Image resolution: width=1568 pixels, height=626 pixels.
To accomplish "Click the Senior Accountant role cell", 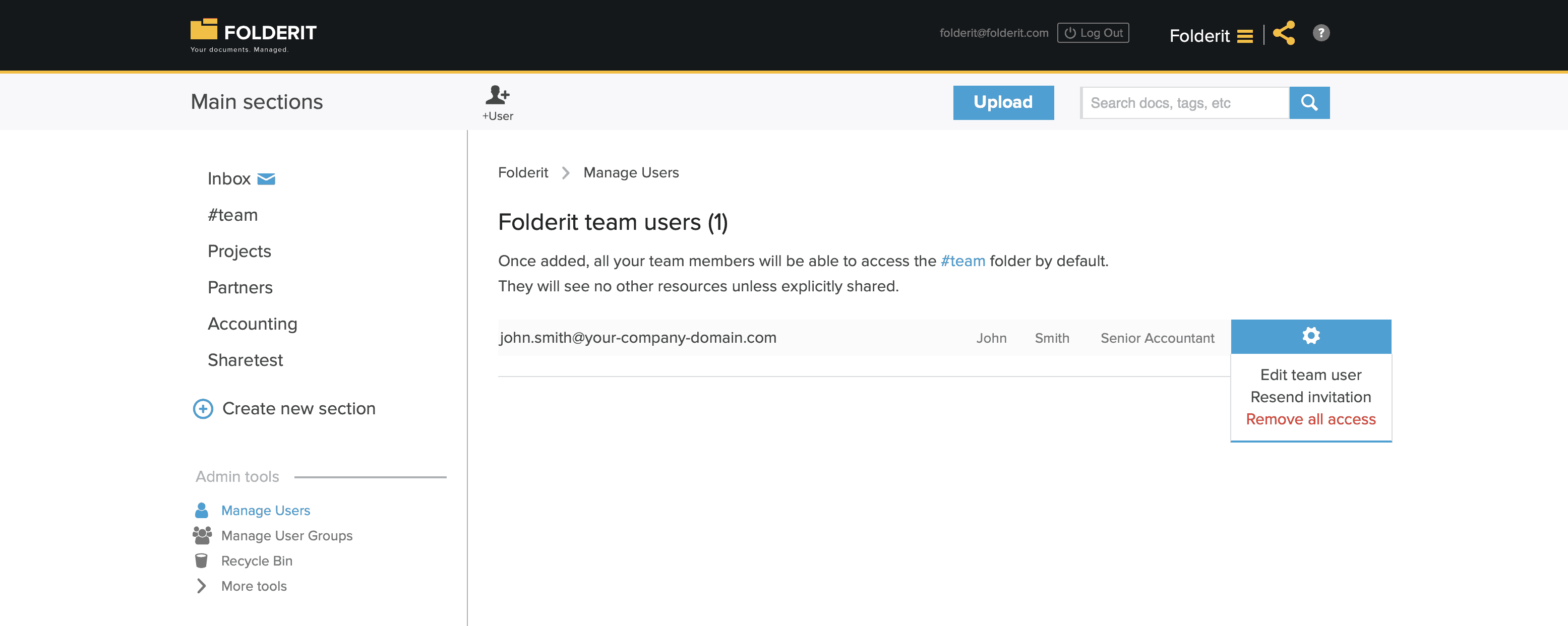I will [1157, 338].
